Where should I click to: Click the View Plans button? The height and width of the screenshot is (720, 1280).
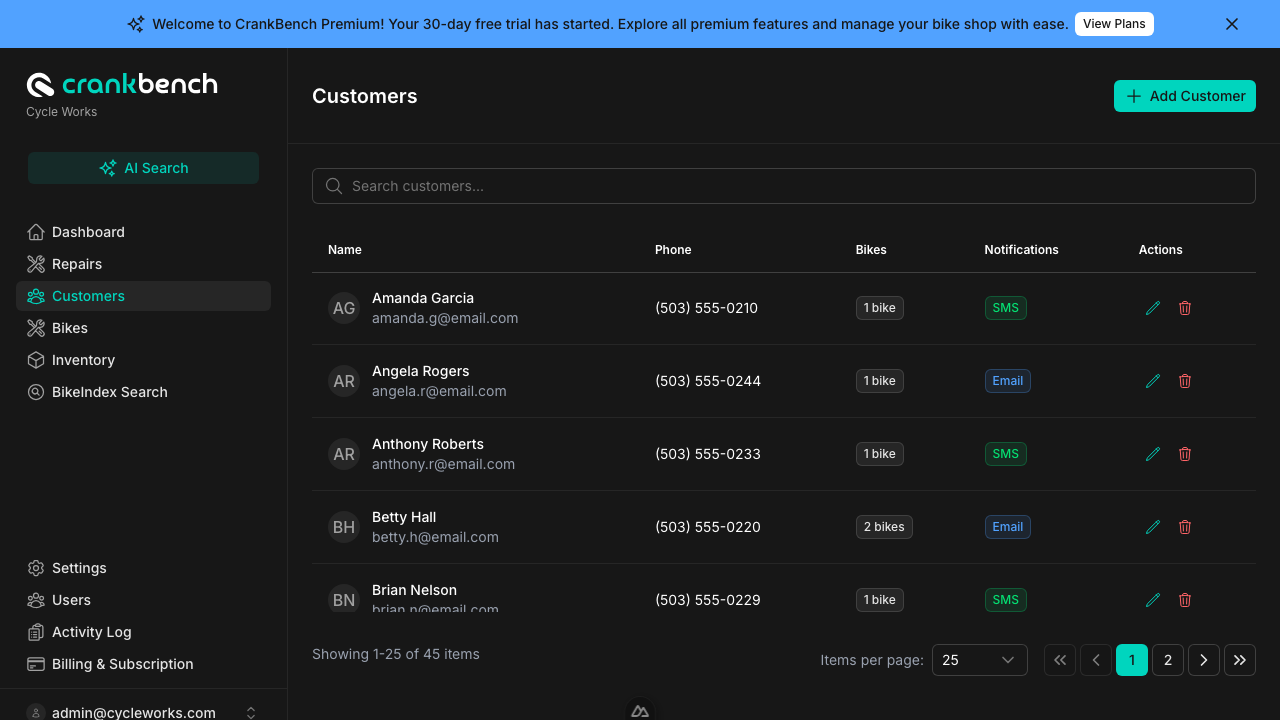click(x=1114, y=24)
